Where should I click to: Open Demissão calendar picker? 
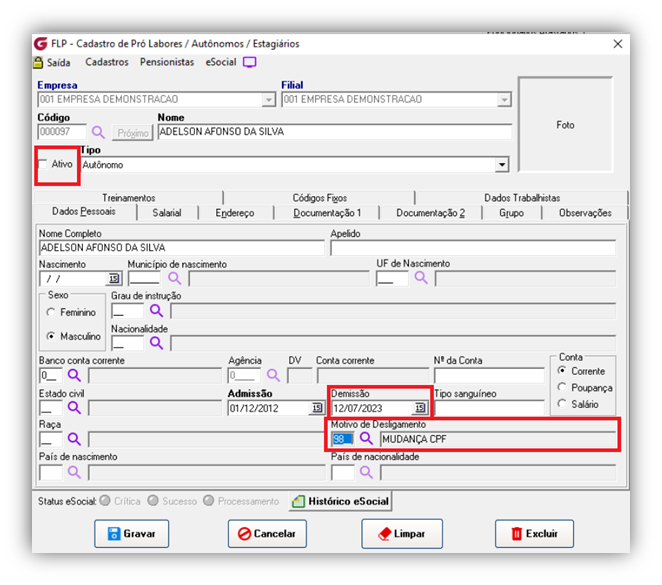pos(420,408)
